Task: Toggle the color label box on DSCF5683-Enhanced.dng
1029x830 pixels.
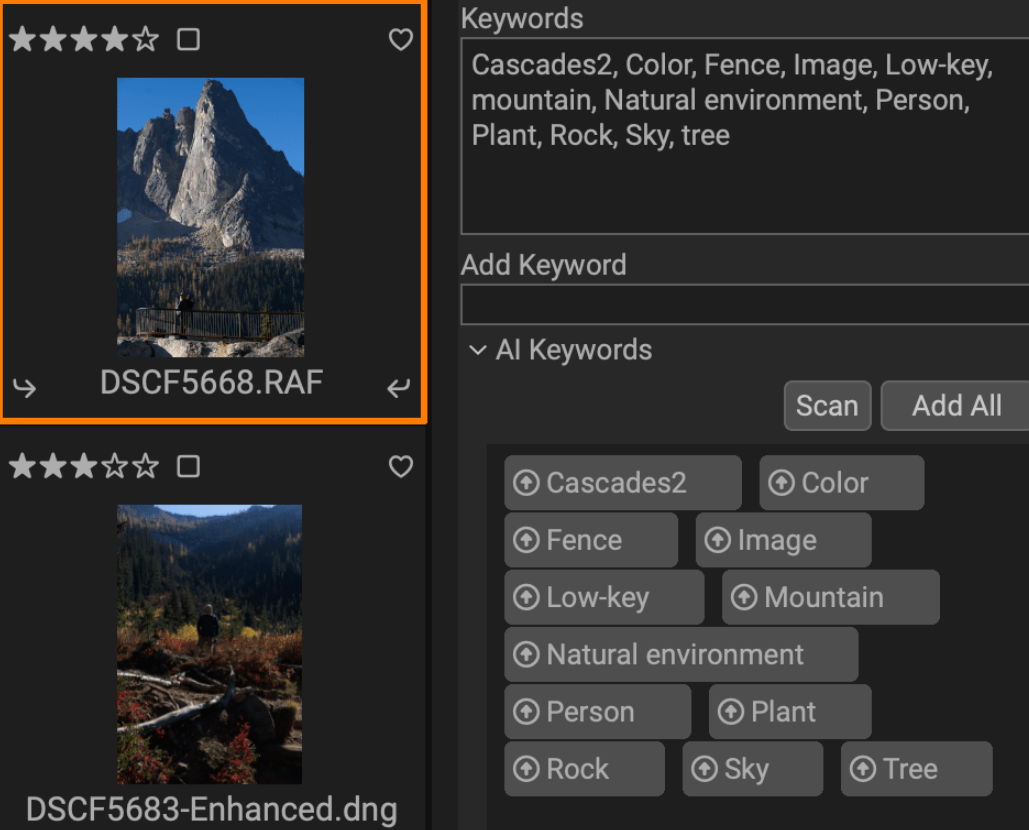Action: [188, 467]
